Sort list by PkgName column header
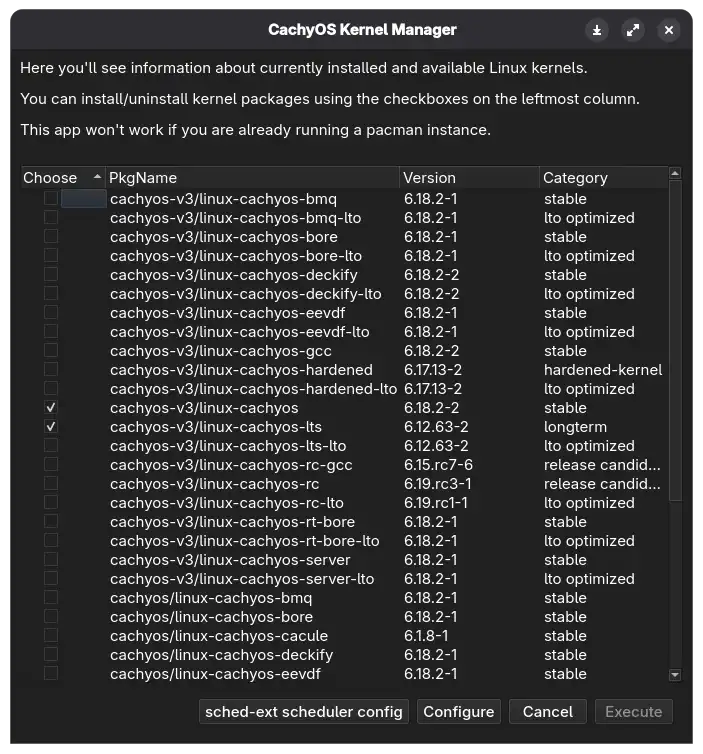Screen dimensions: 703x754 [250, 178]
